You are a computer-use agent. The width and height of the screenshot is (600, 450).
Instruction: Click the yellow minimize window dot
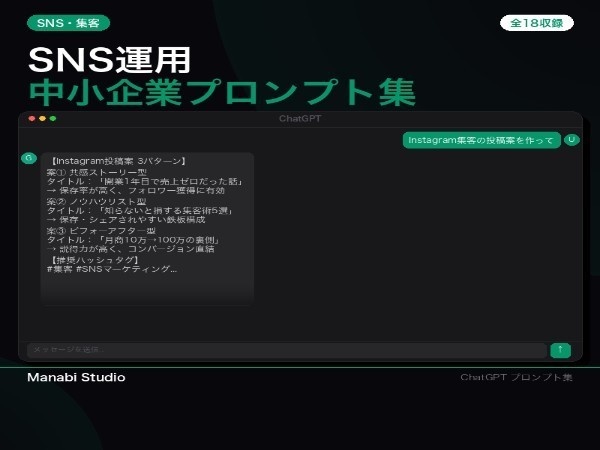click(42, 119)
